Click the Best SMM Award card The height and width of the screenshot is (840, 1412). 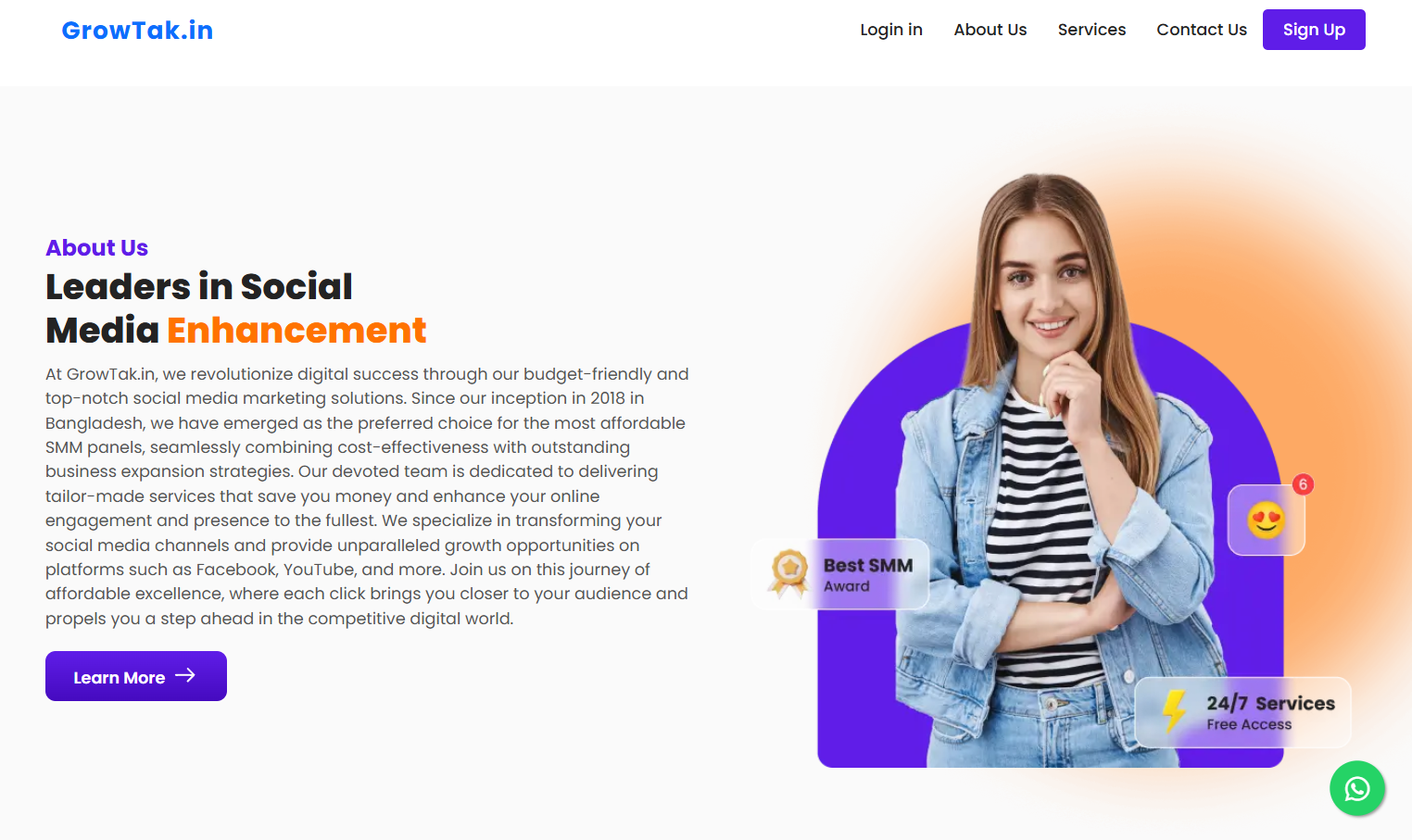point(839,574)
